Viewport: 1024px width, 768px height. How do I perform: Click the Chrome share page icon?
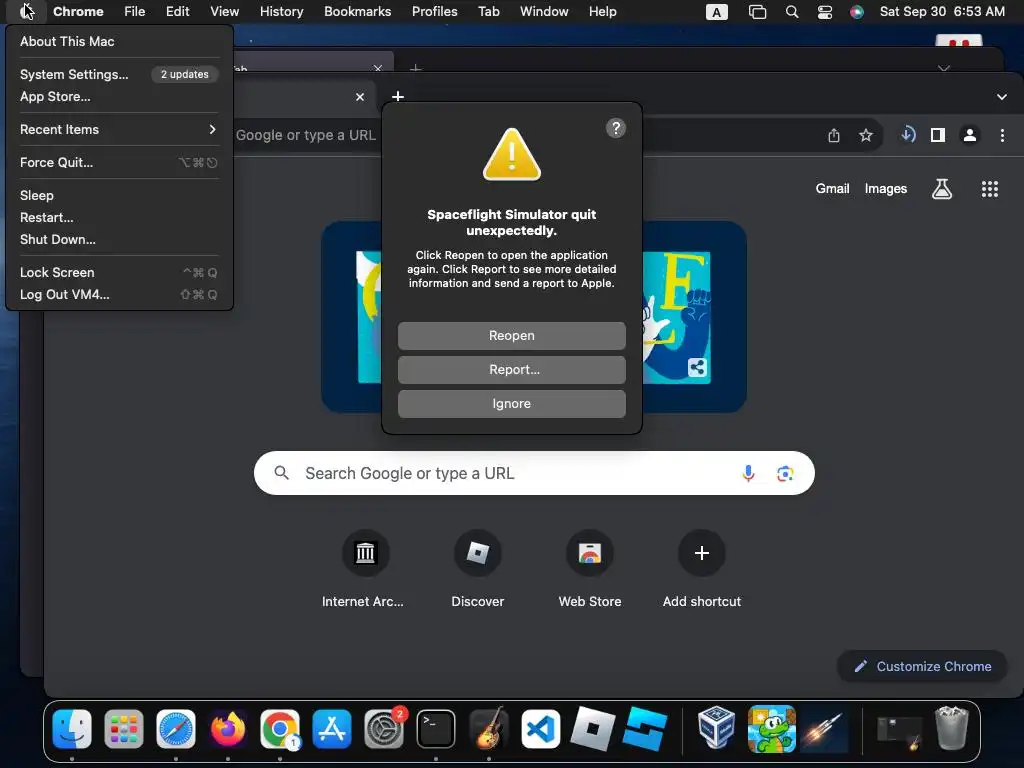pos(833,135)
